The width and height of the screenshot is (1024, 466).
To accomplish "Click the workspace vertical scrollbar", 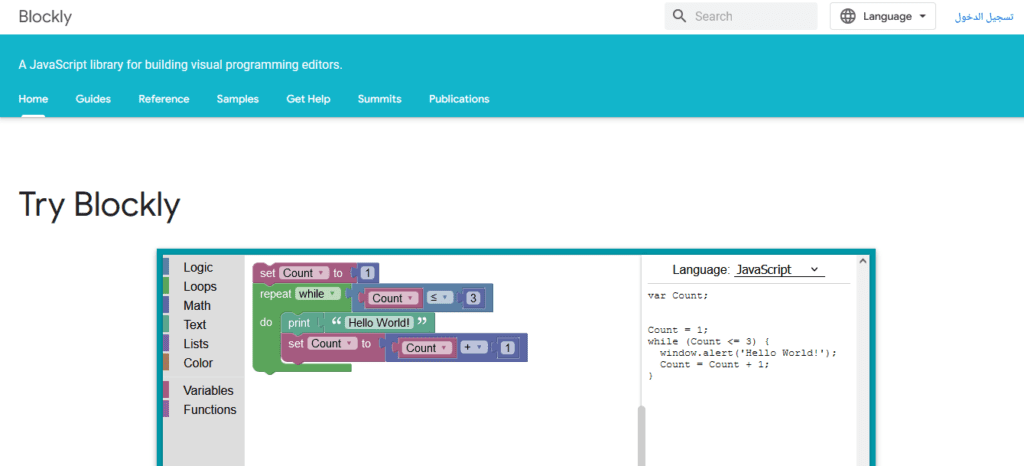I will (x=641, y=435).
